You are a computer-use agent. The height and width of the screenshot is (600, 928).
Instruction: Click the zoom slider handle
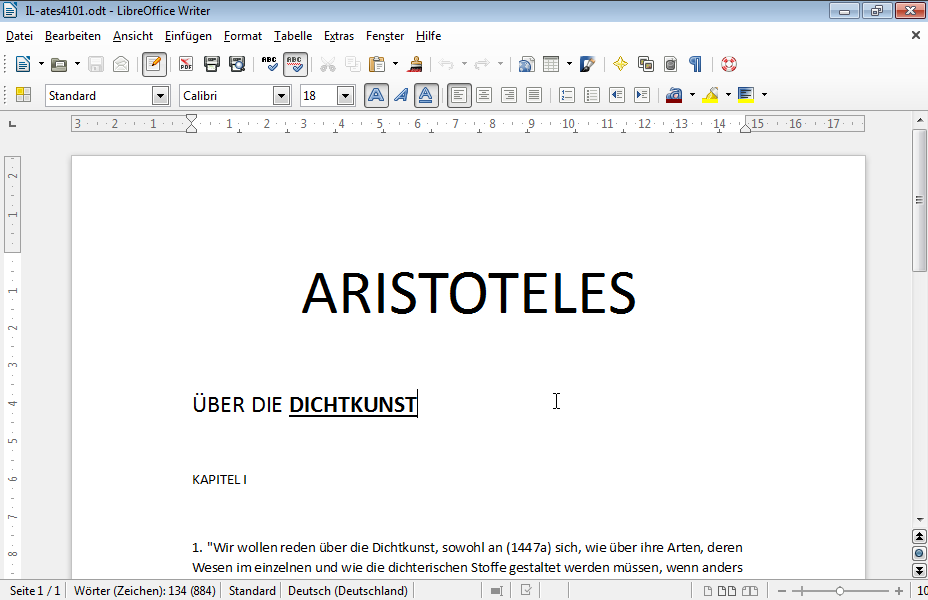pos(840,591)
